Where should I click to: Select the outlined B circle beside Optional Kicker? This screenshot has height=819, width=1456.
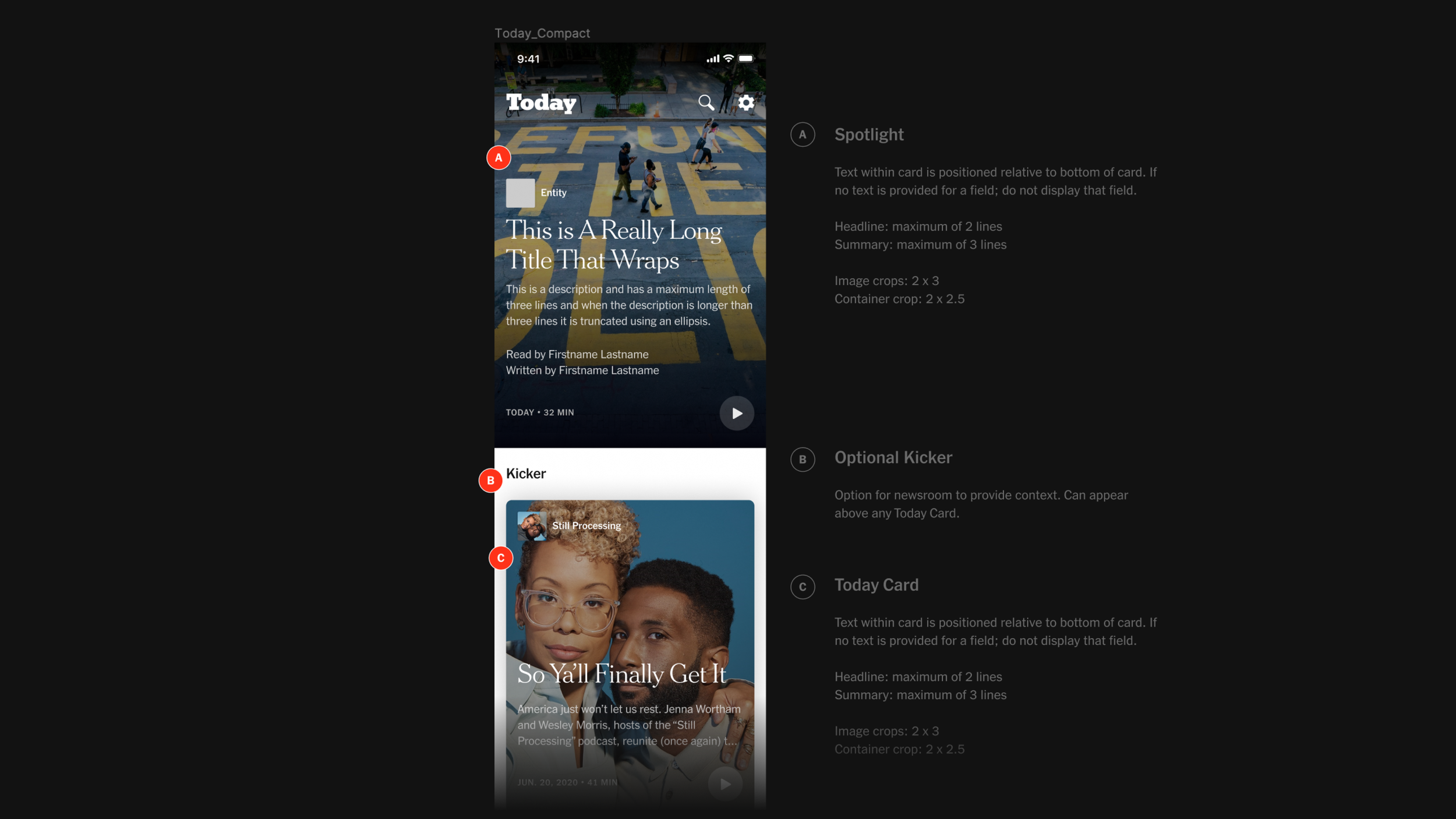803,460
